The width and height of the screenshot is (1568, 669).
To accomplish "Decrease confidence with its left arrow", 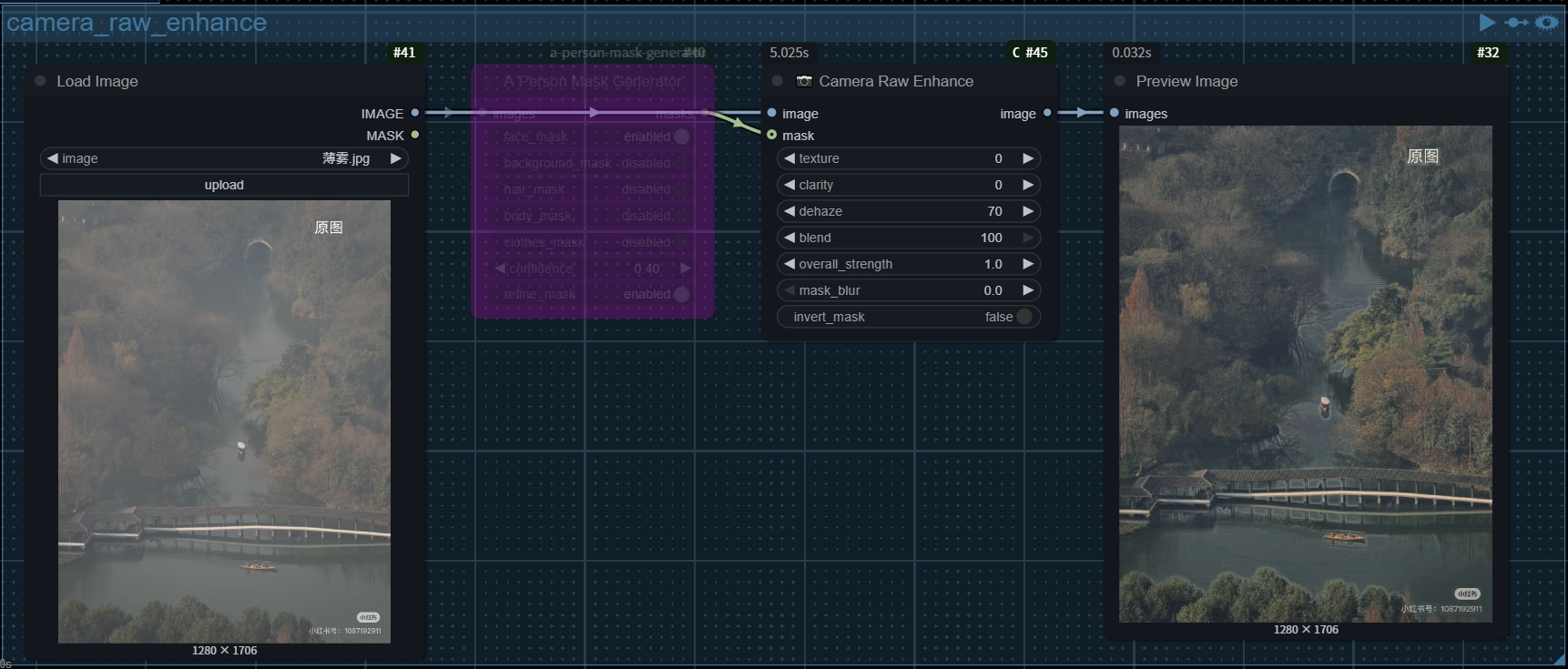I will click(x=500, y=269).
